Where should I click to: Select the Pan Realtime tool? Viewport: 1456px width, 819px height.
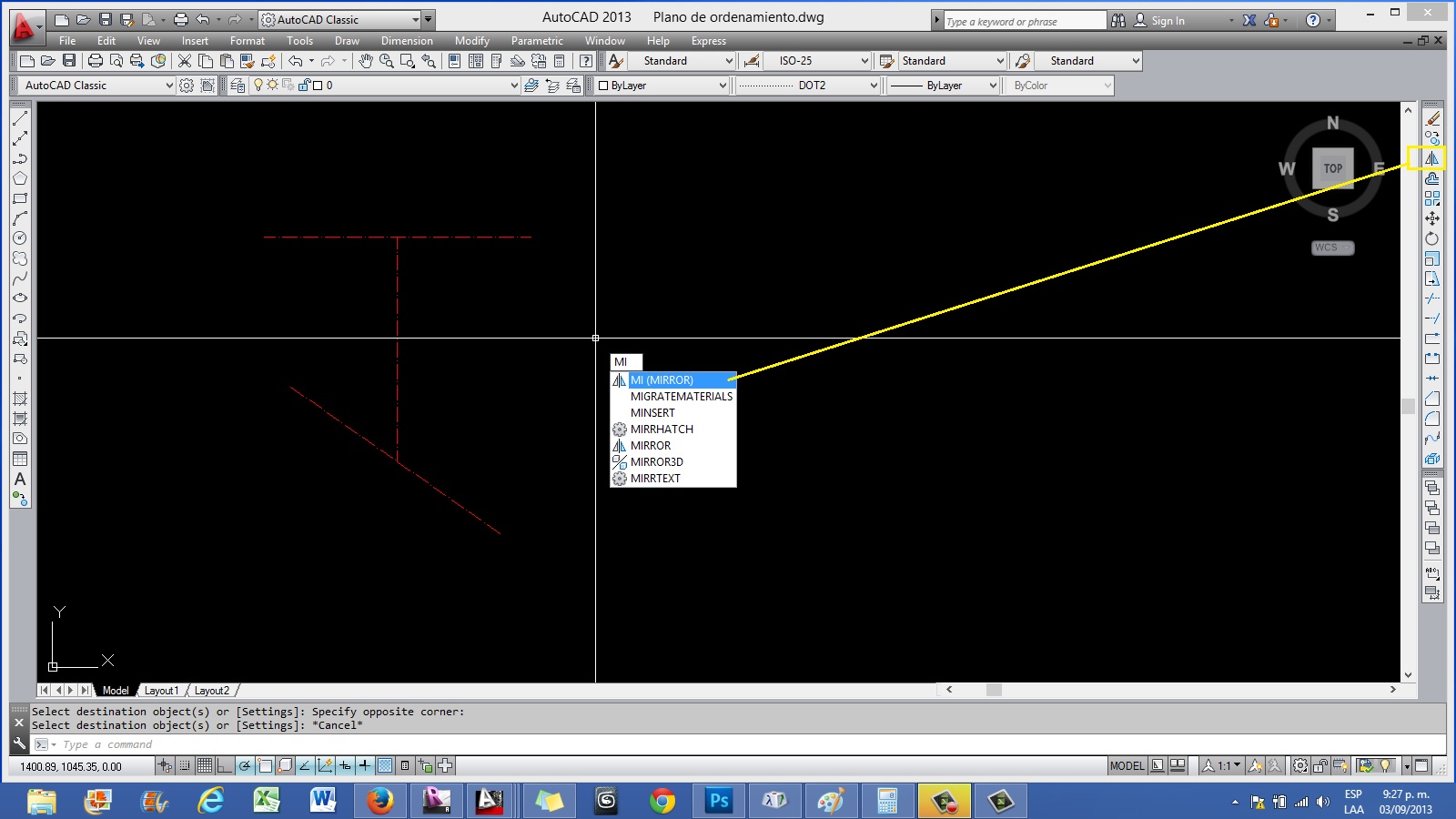point(366,61)
